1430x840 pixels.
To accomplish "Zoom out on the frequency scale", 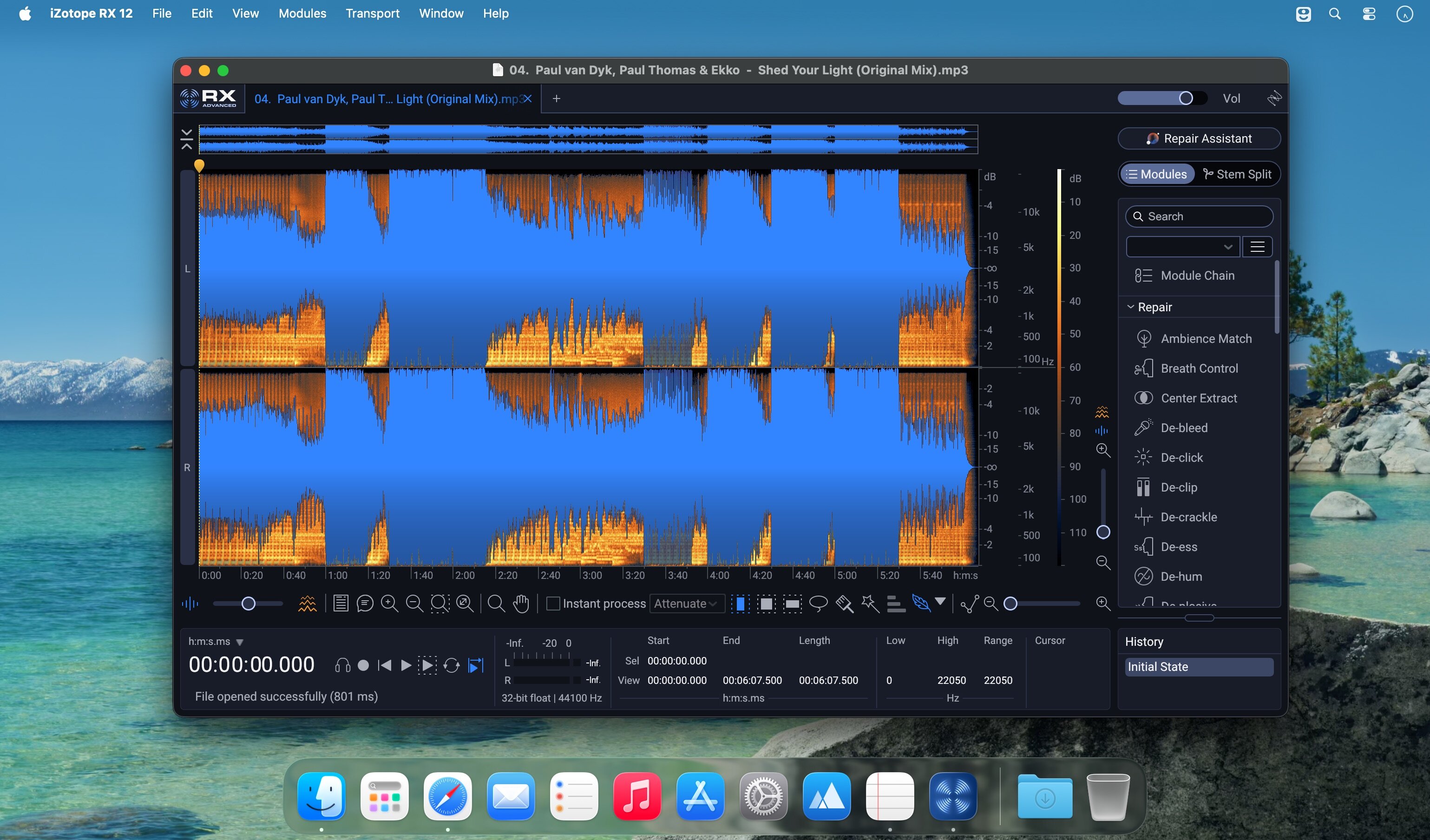I will pos(1103,563).
